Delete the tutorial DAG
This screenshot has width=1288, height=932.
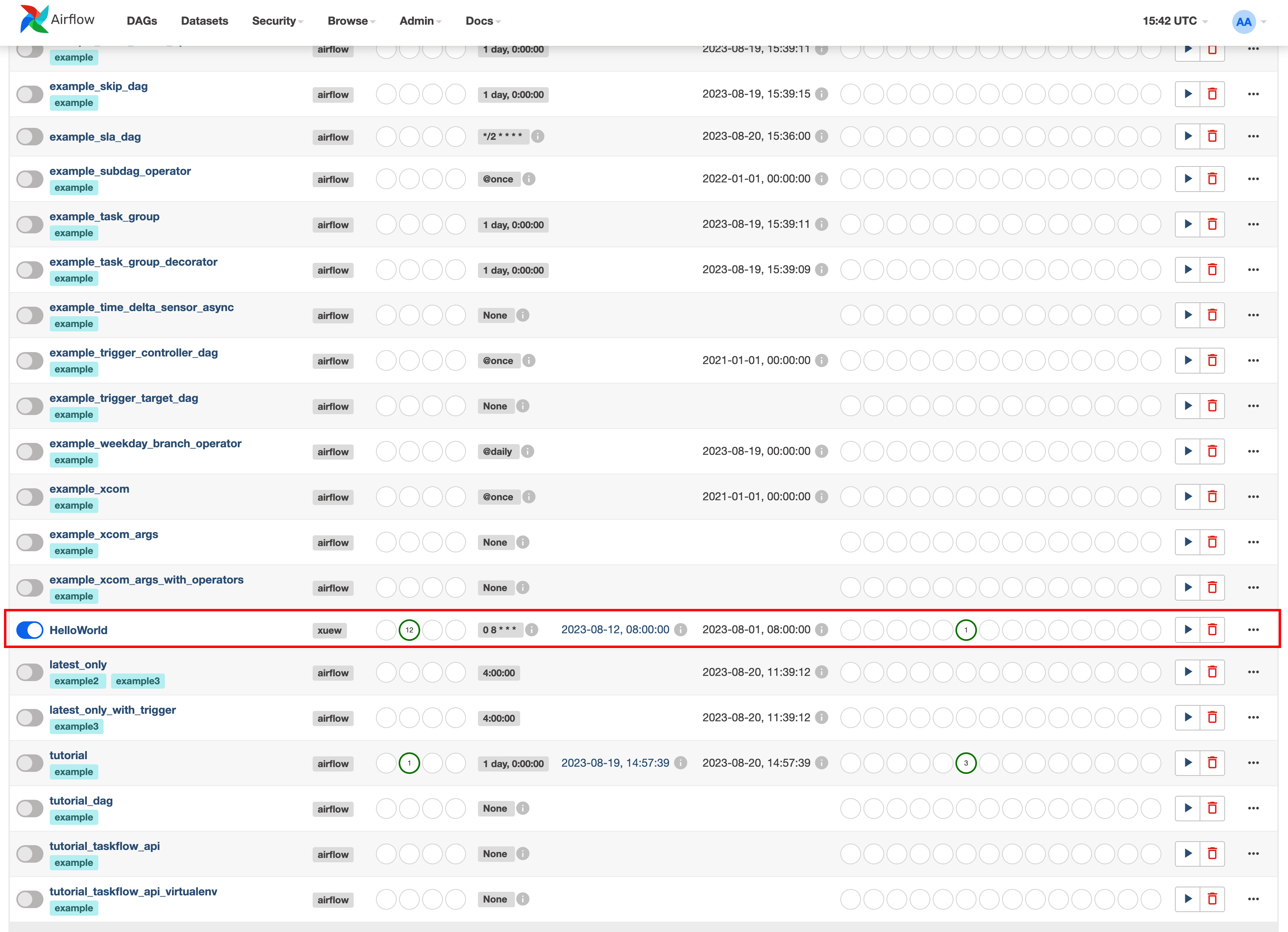[1212, 763]
